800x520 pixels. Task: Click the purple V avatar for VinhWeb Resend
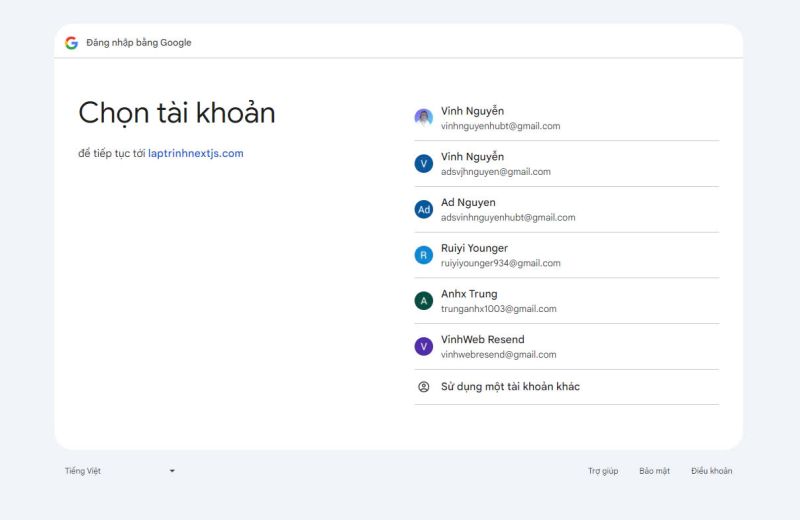pyautogui.click(x=423, y=346)
